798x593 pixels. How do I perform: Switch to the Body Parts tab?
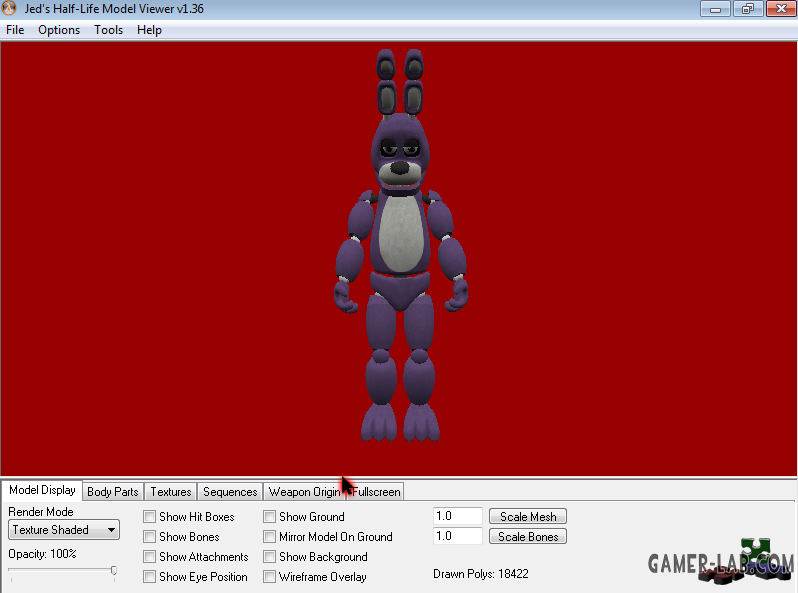(x=112, y=492)
